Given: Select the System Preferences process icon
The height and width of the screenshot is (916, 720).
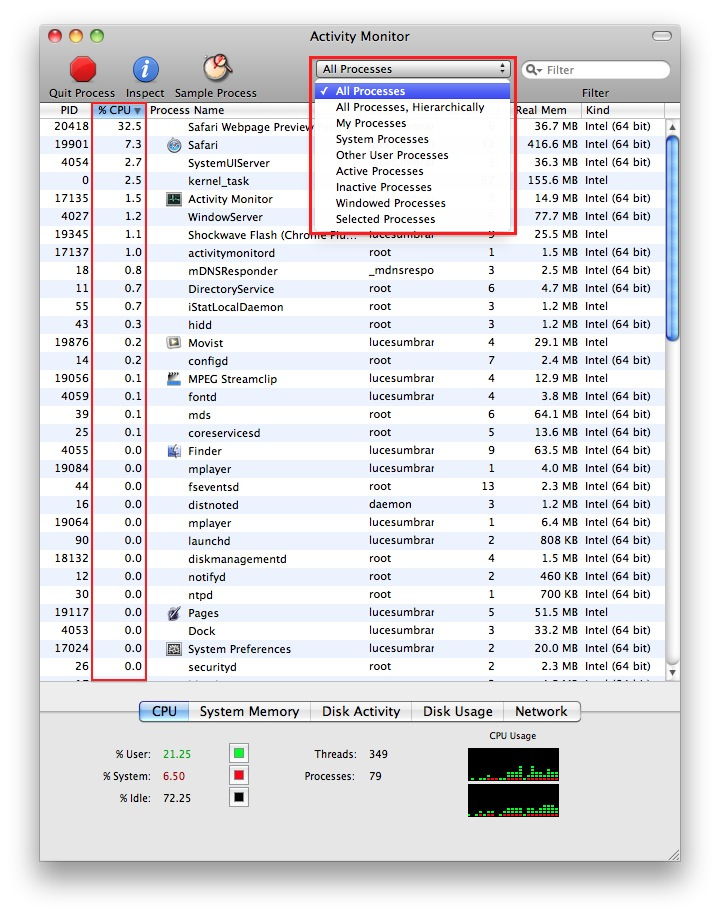Looking at the screenshot, I should [174, 649].
